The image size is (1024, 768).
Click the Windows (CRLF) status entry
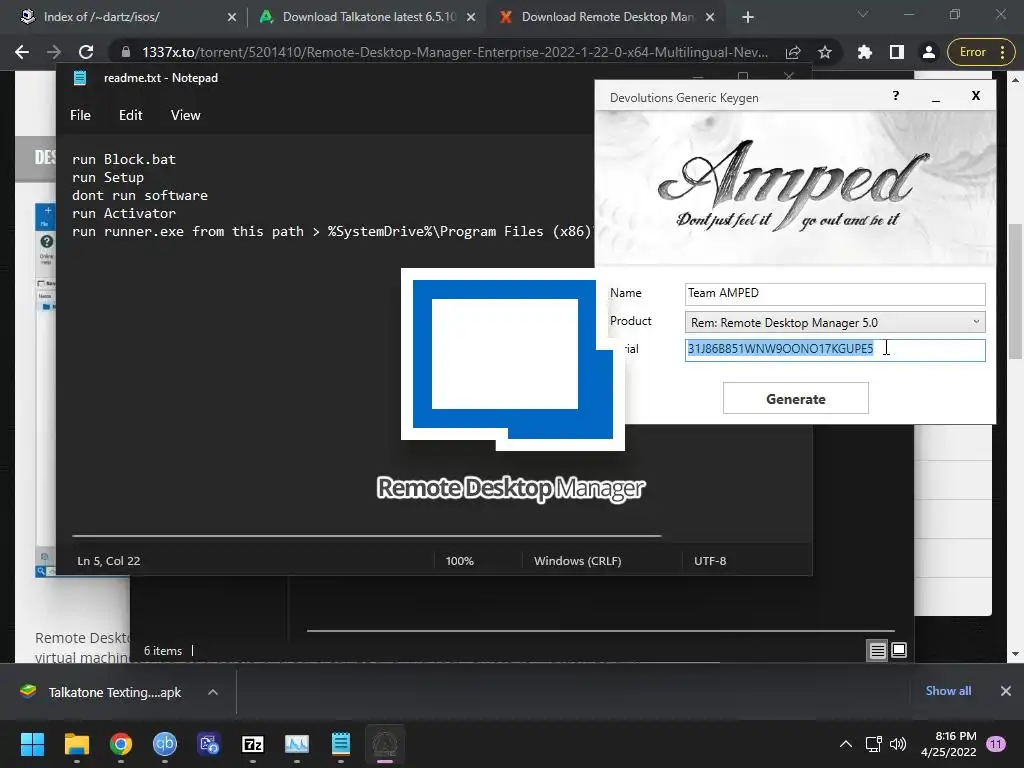(x=577, y=561)
